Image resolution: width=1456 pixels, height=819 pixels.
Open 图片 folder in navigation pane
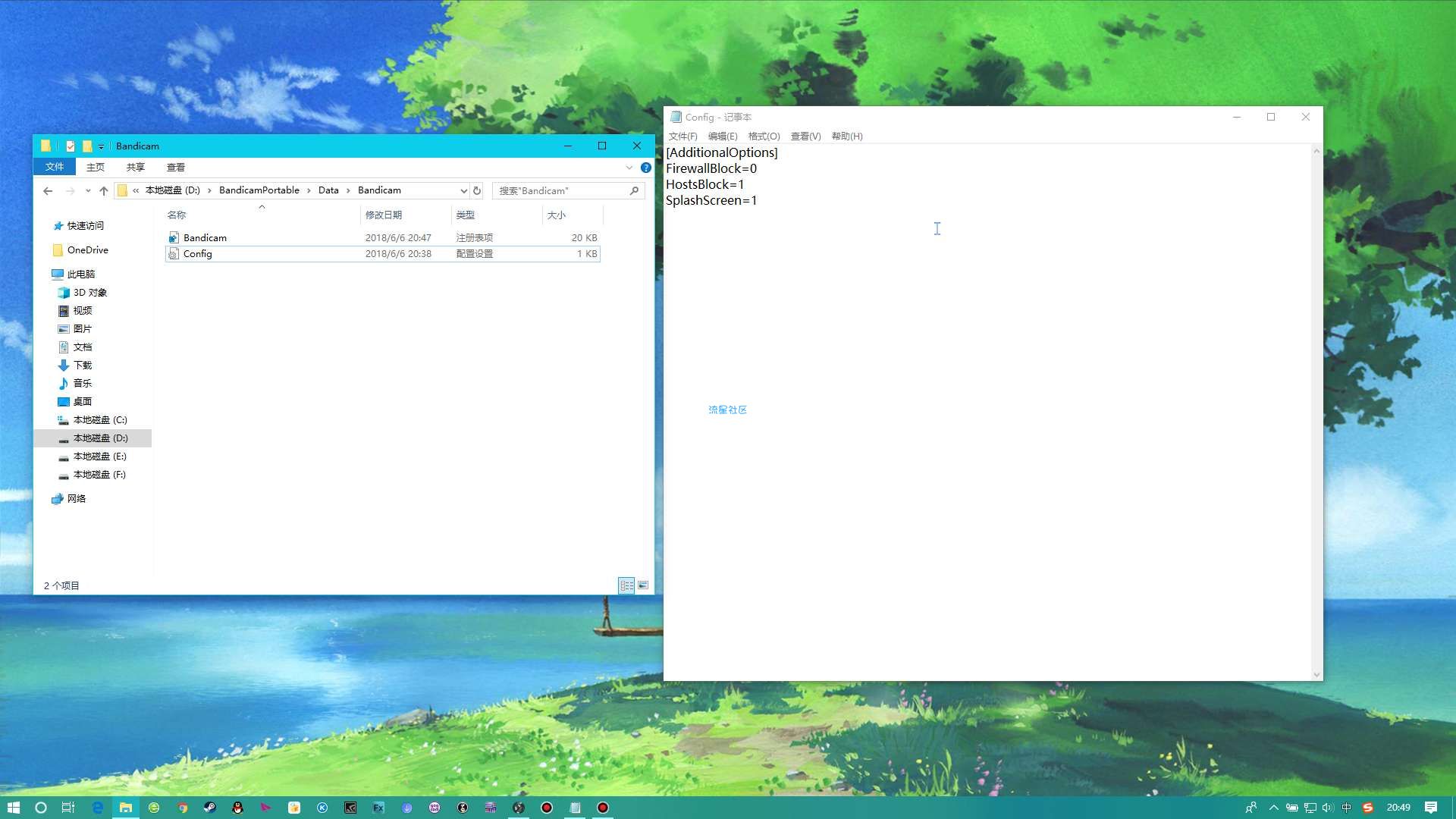(x=75, y=329)
